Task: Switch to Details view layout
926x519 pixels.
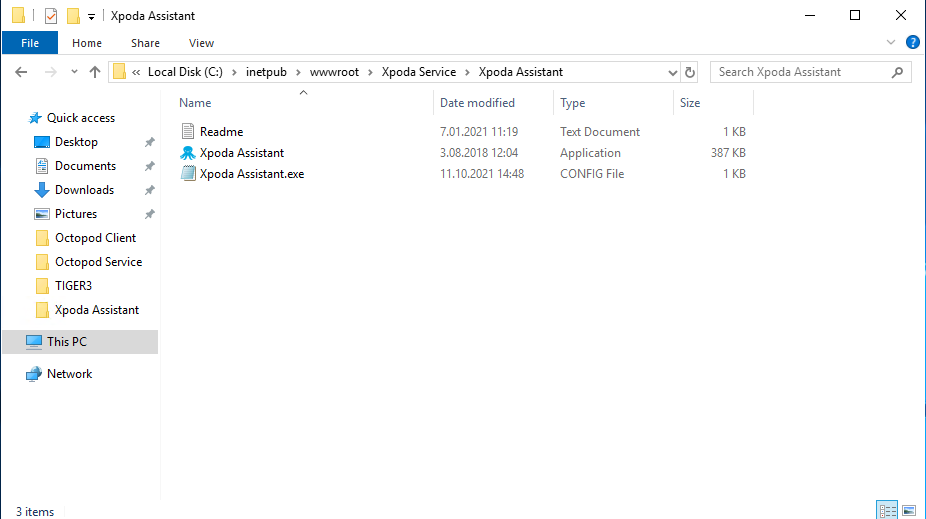Action: click(x=887, y=510)
